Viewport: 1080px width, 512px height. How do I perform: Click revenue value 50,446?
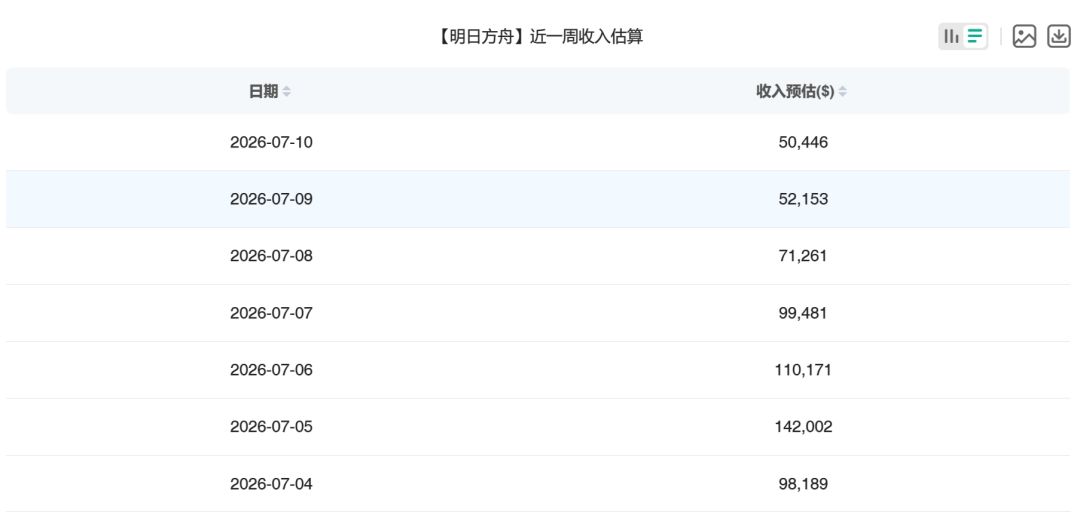pyautogui.click(x=803, y=142)
